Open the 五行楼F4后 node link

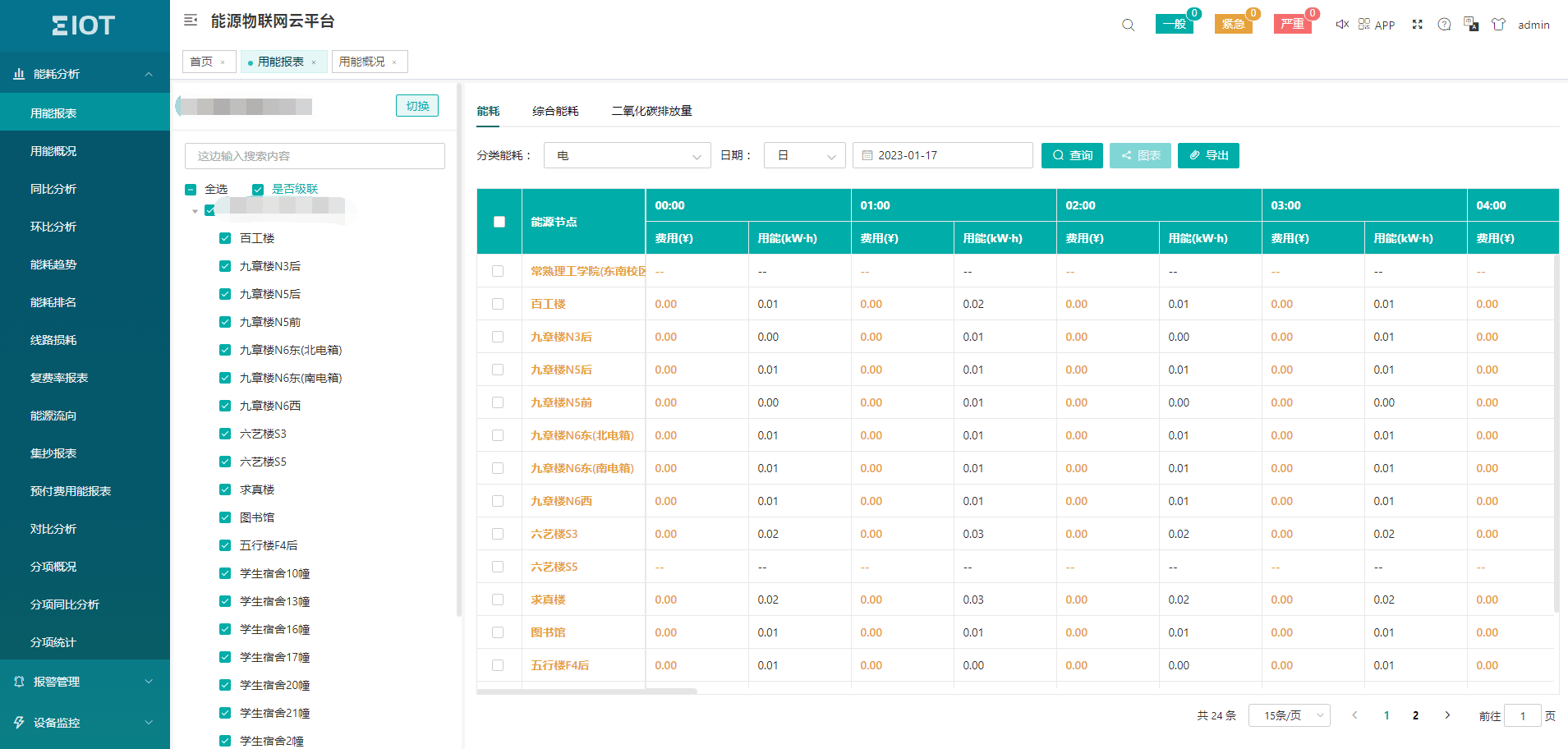(x=559, y=665)
